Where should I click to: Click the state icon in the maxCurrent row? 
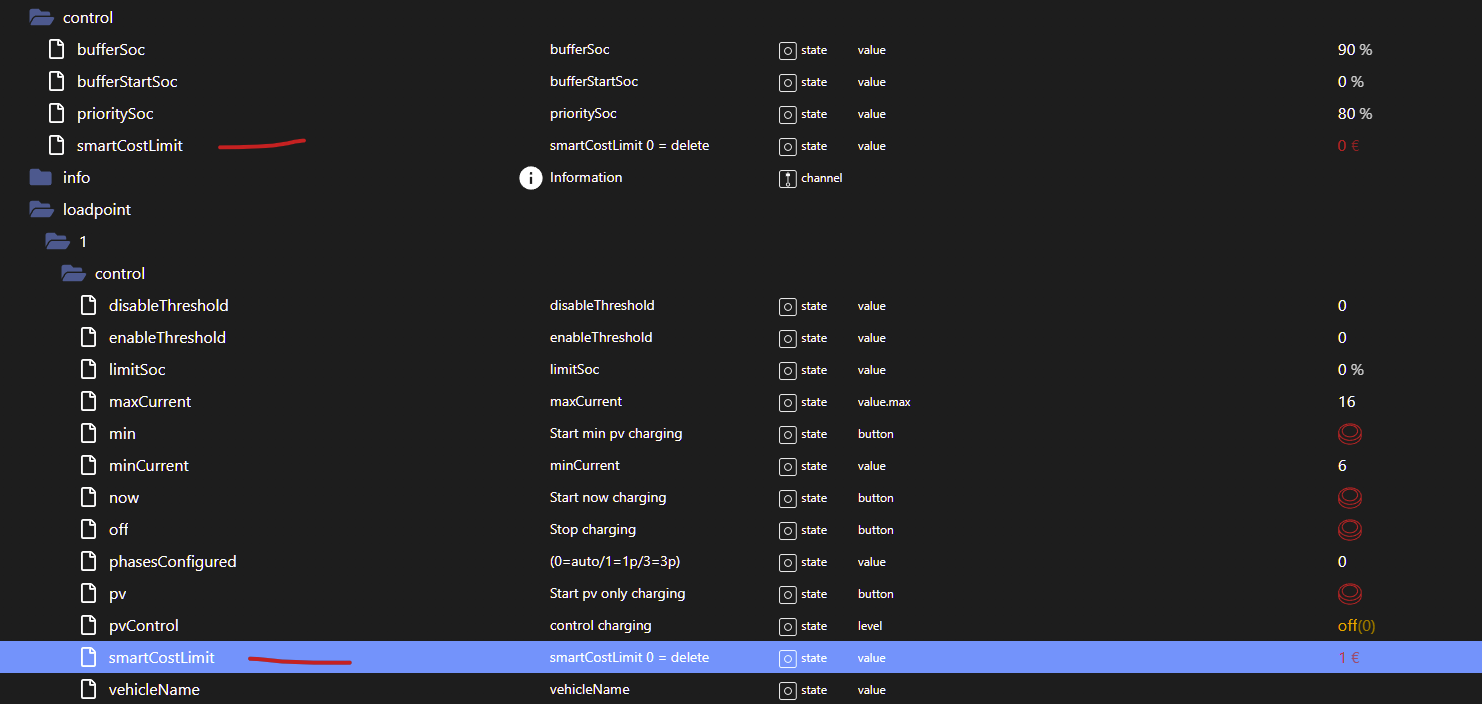(x=787, y=402)
